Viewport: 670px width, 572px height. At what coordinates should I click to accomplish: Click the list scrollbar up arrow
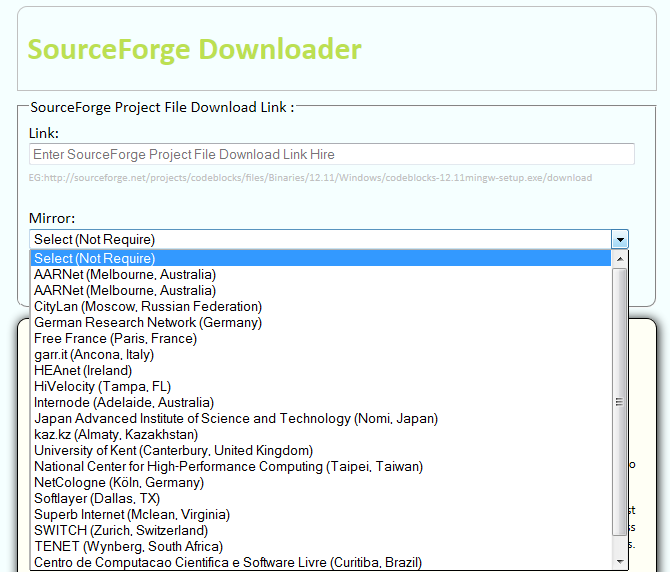620,259
